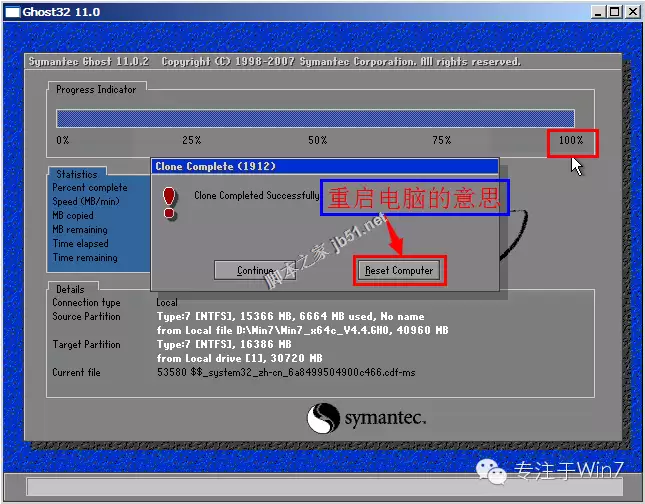Click the Connection type label
645x504 pixels.
point(86,302)
